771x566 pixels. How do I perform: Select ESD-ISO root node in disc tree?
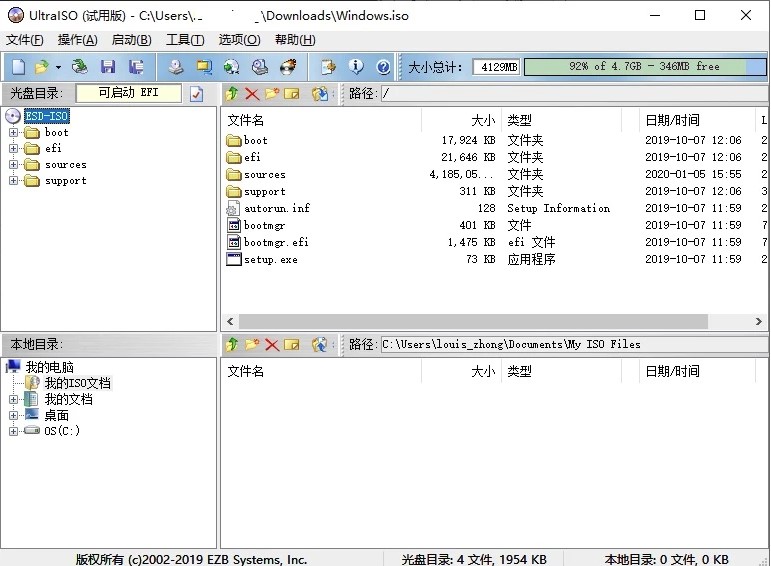[47, 116]
